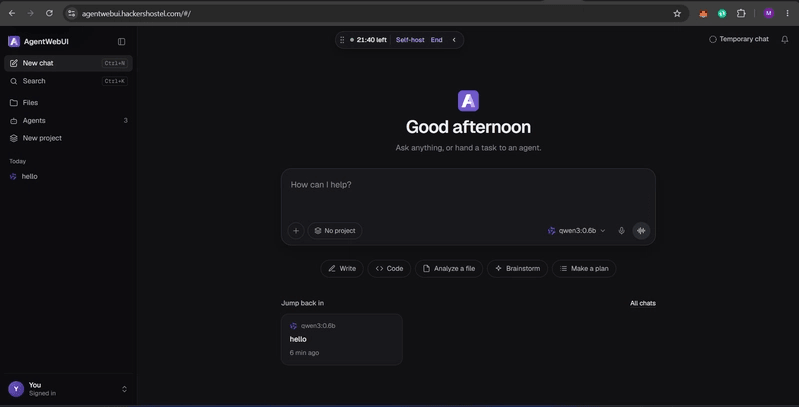799x407 pixels.
Task: Collapse the sidebar with the panel icon
Action: (121, 41)
